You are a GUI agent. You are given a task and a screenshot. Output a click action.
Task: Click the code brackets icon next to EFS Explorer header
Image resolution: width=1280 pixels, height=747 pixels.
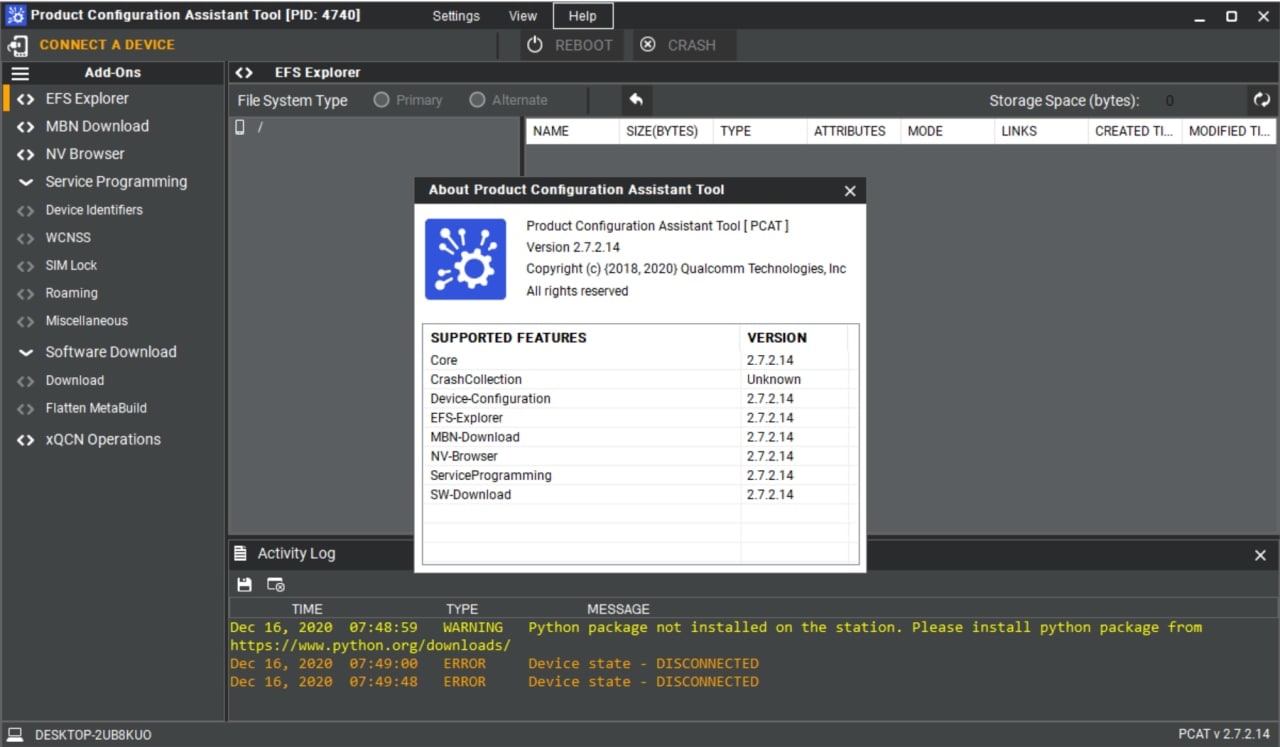[244, 73]
